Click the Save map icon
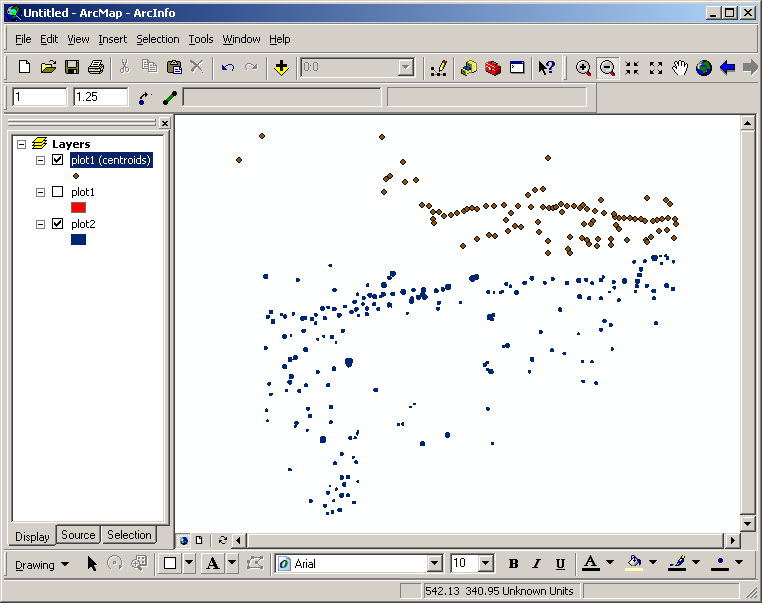 [x=72, y=68]
